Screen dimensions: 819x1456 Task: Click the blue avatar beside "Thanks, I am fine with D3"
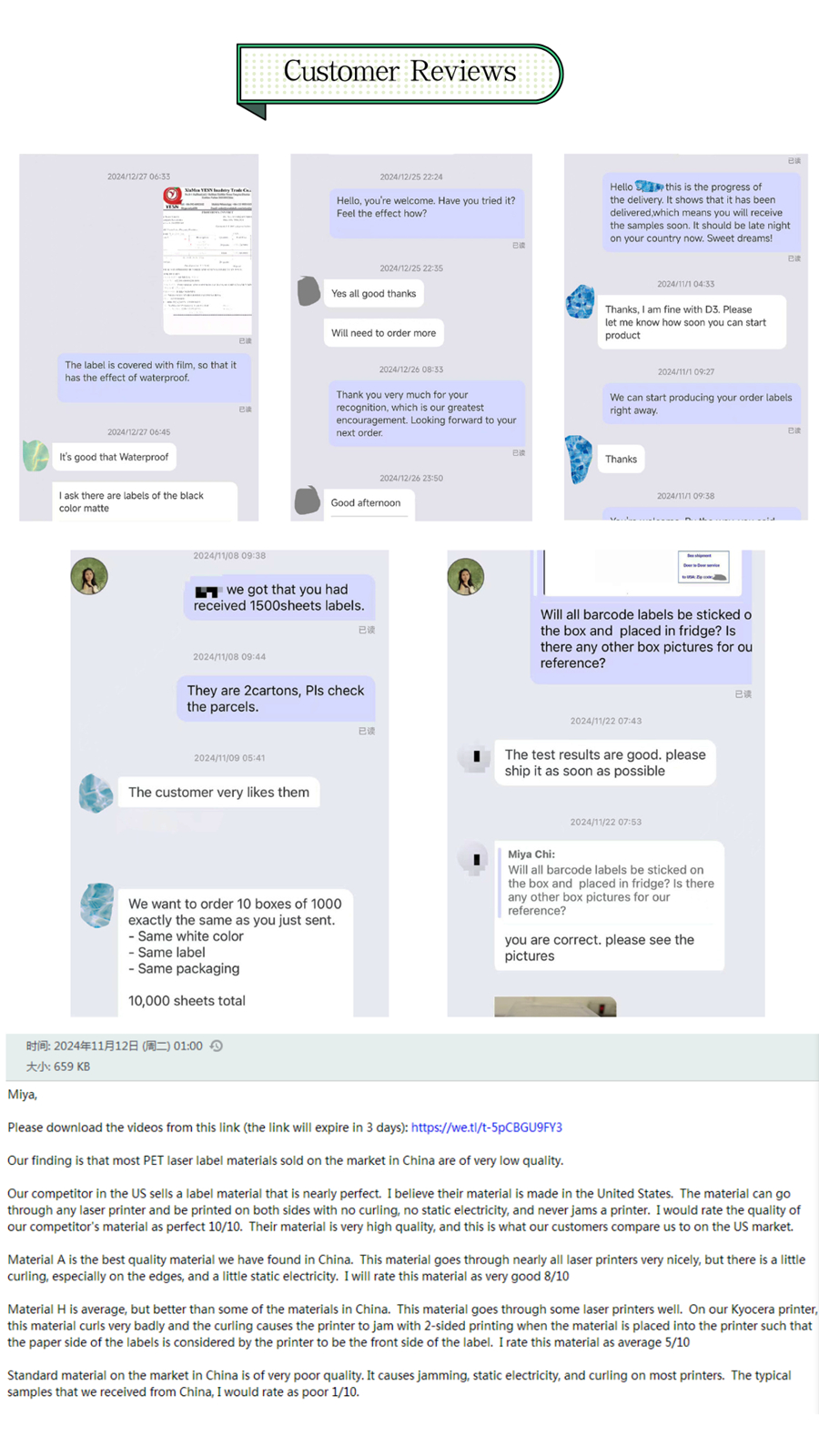pyautogui.click(x=581, y=302)
